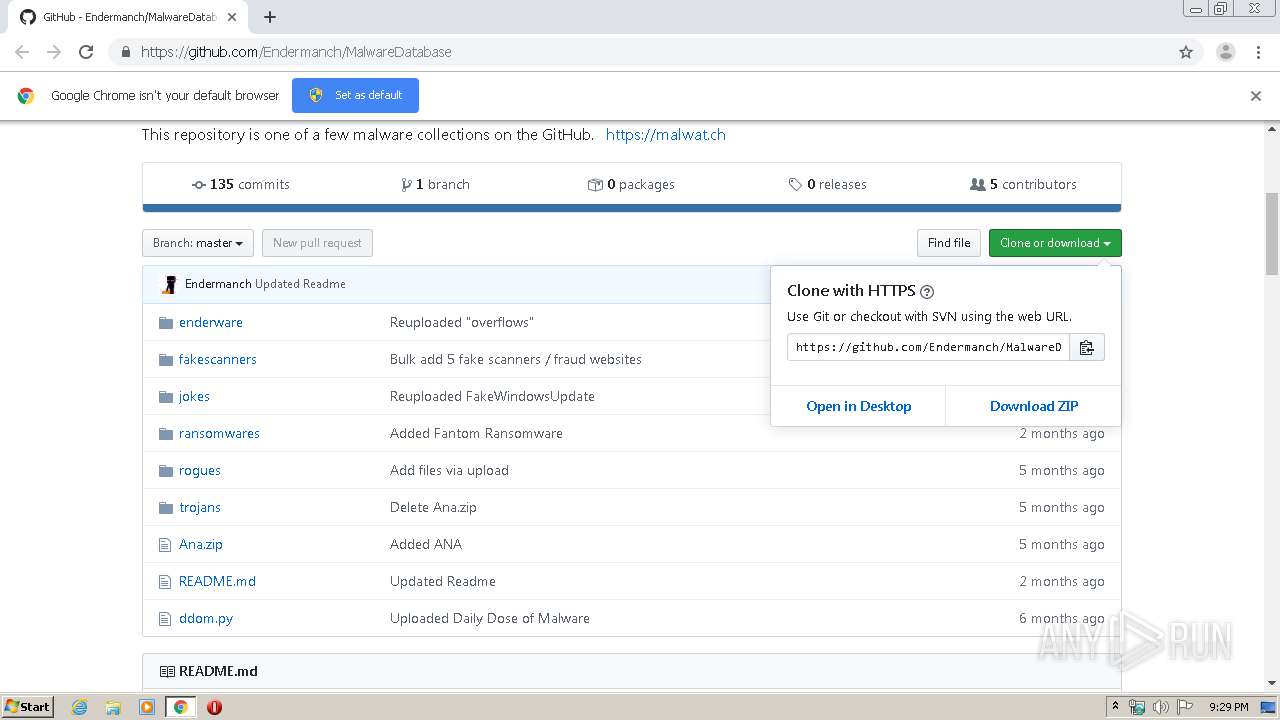Click the browser forward arrow
The height and width of the screenshot is (720, 1280).
(x=54, y=52)
